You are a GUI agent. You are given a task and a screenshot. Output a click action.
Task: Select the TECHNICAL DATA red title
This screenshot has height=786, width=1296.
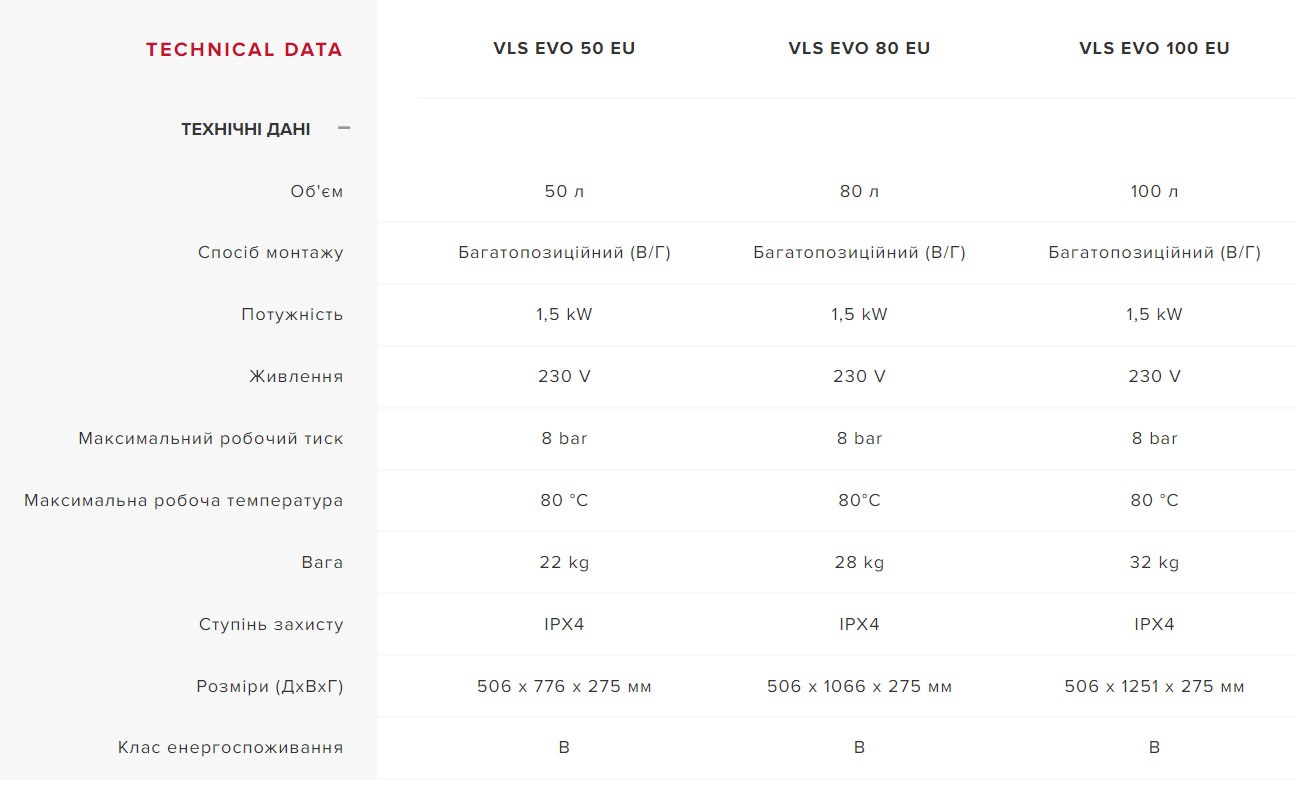click(x=244, y=49)
